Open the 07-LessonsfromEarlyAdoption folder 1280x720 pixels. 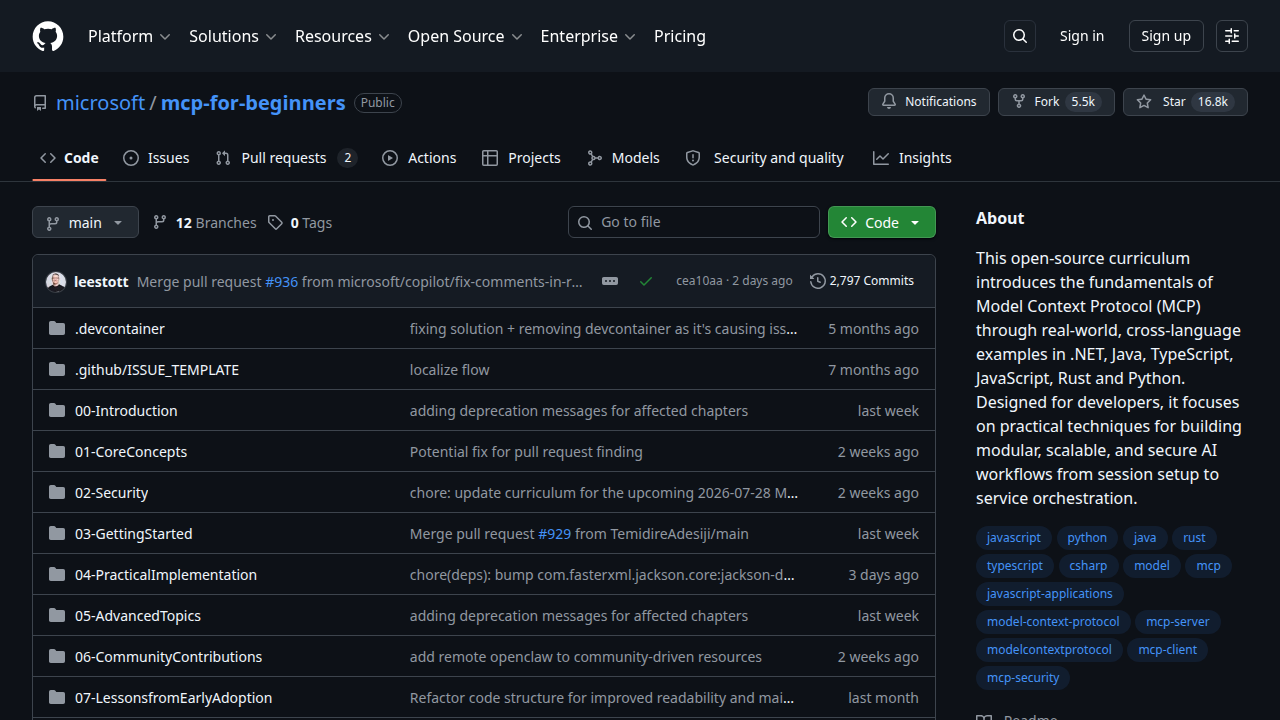[x=174, y=698]
